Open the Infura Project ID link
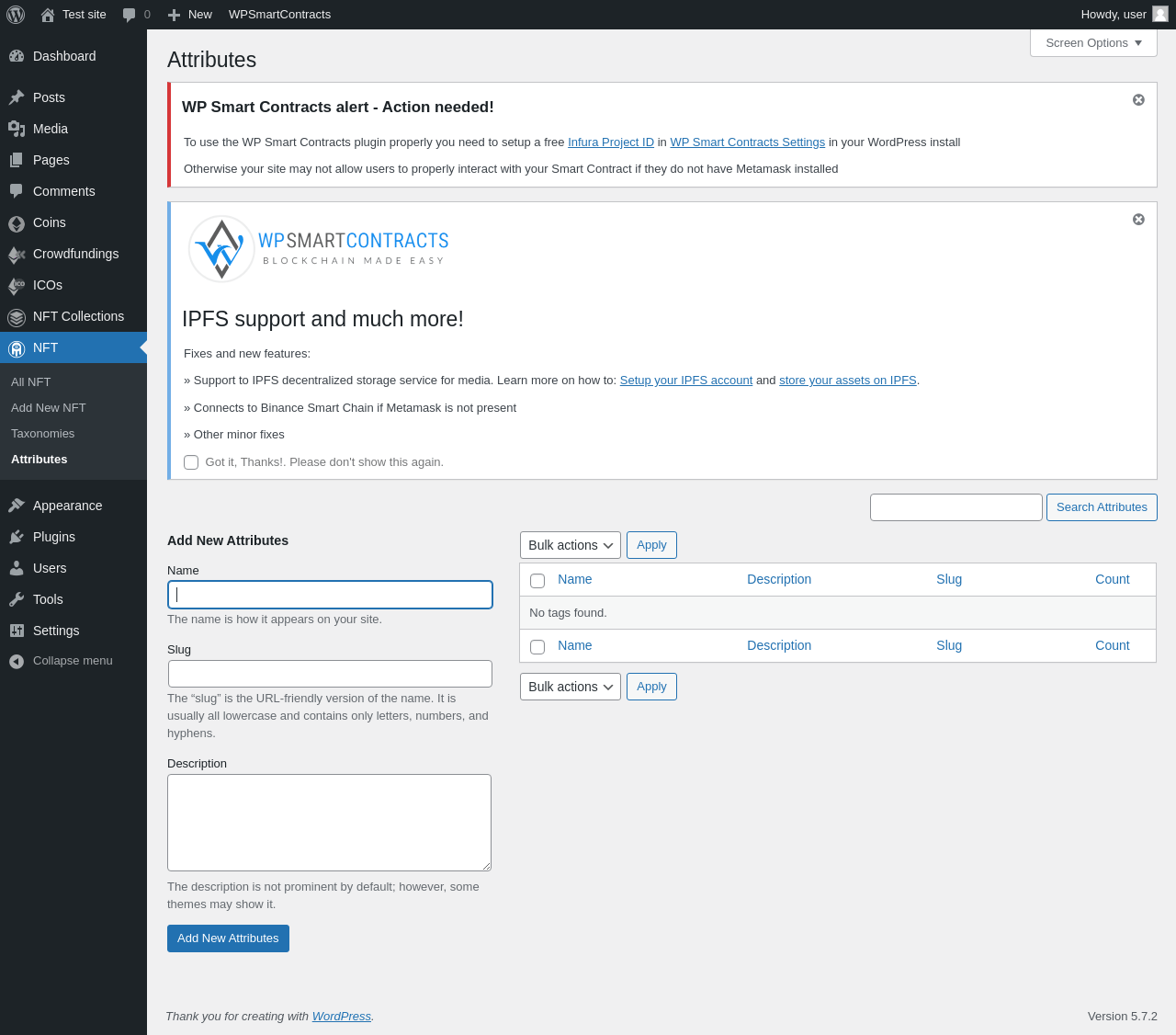The width and height of the screenshot is (1176, 1035). click(x=611, y=142)
